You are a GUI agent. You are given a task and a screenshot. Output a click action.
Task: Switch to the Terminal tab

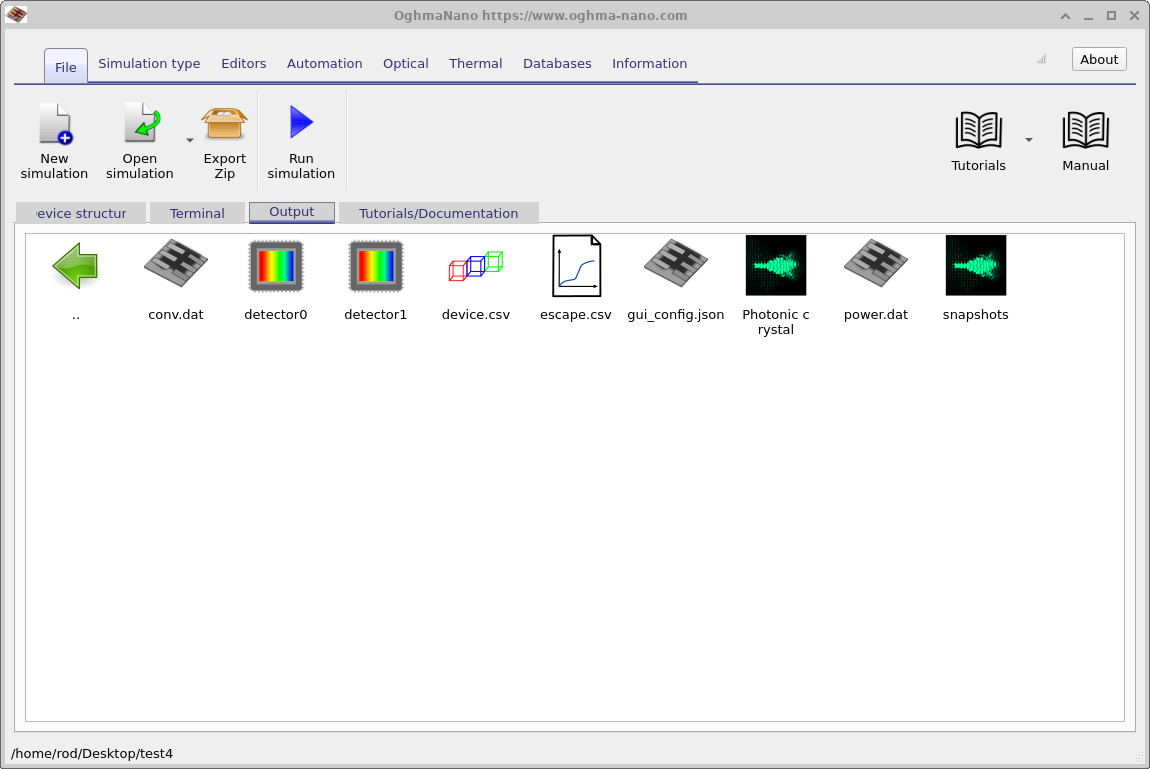[x=197, y=213]
